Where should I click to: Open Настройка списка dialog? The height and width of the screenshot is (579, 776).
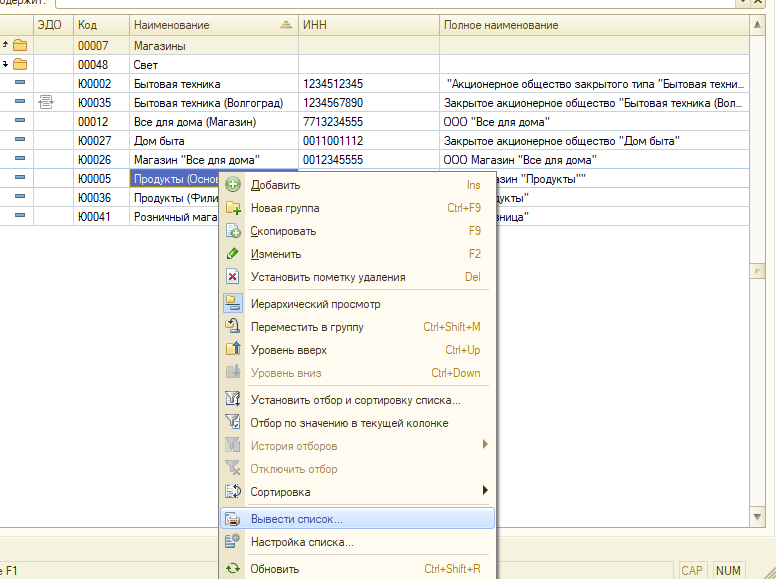(x=357, y=541)
